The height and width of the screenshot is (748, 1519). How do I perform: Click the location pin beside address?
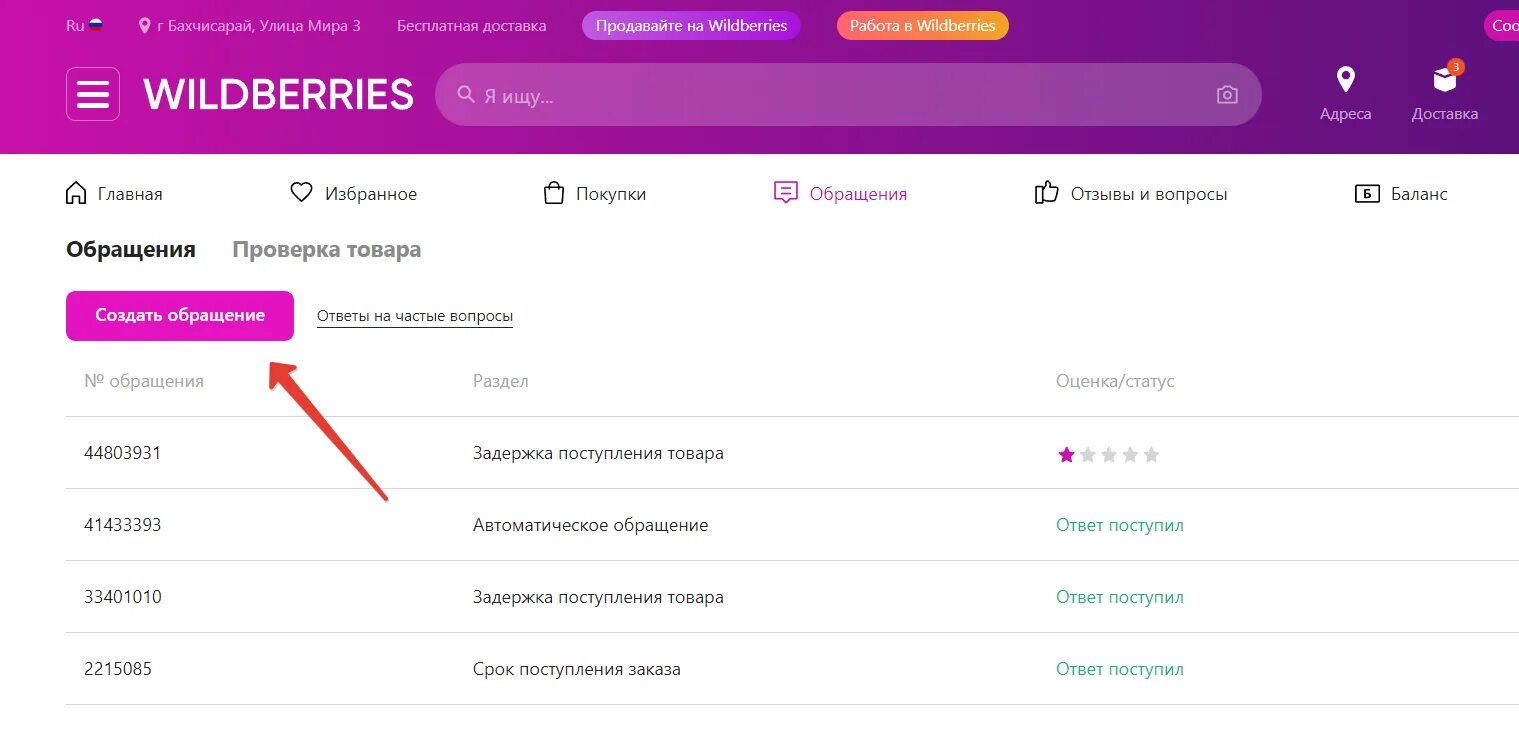click(145, 26)
